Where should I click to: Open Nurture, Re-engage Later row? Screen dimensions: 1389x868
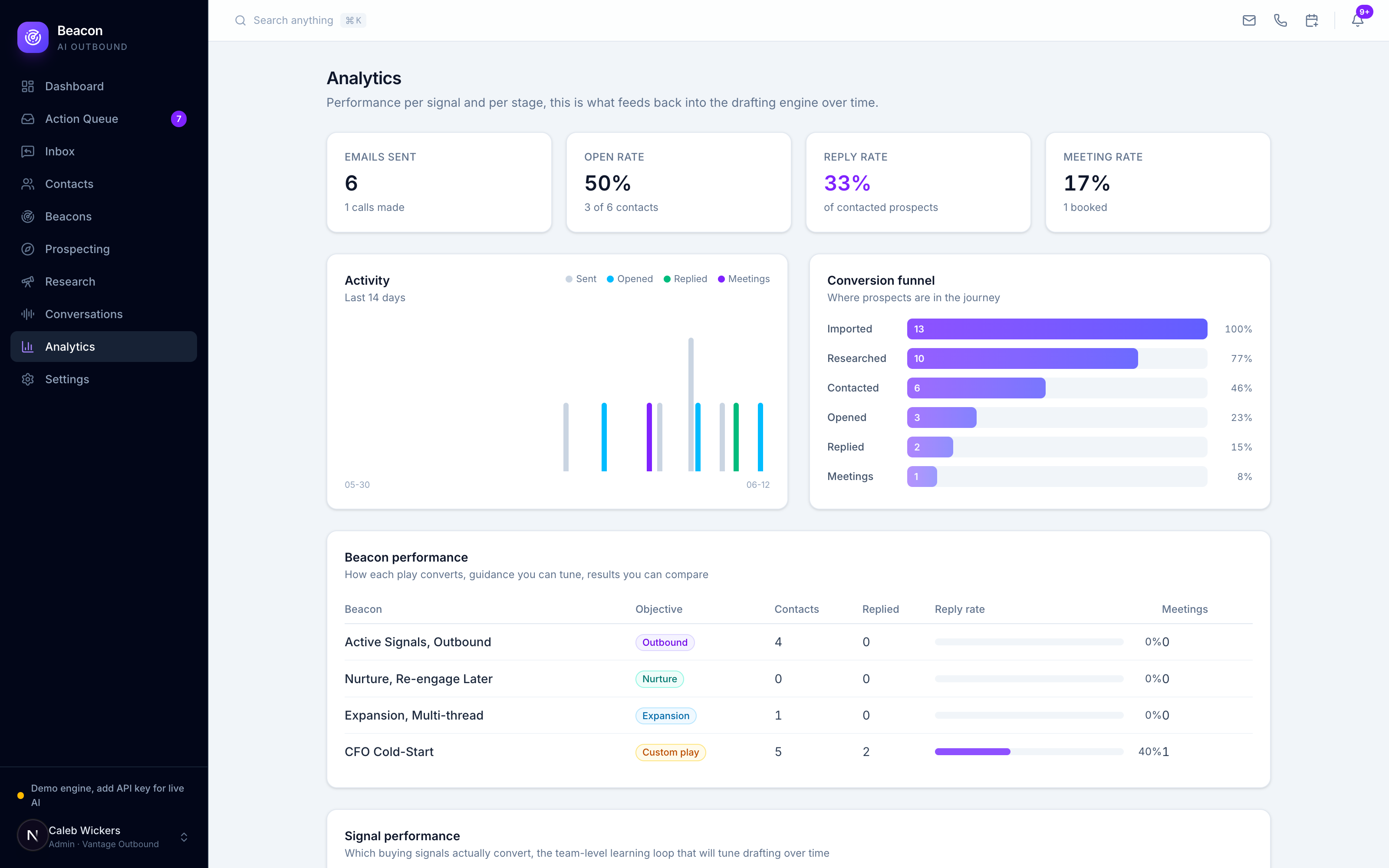click(798, 679)
